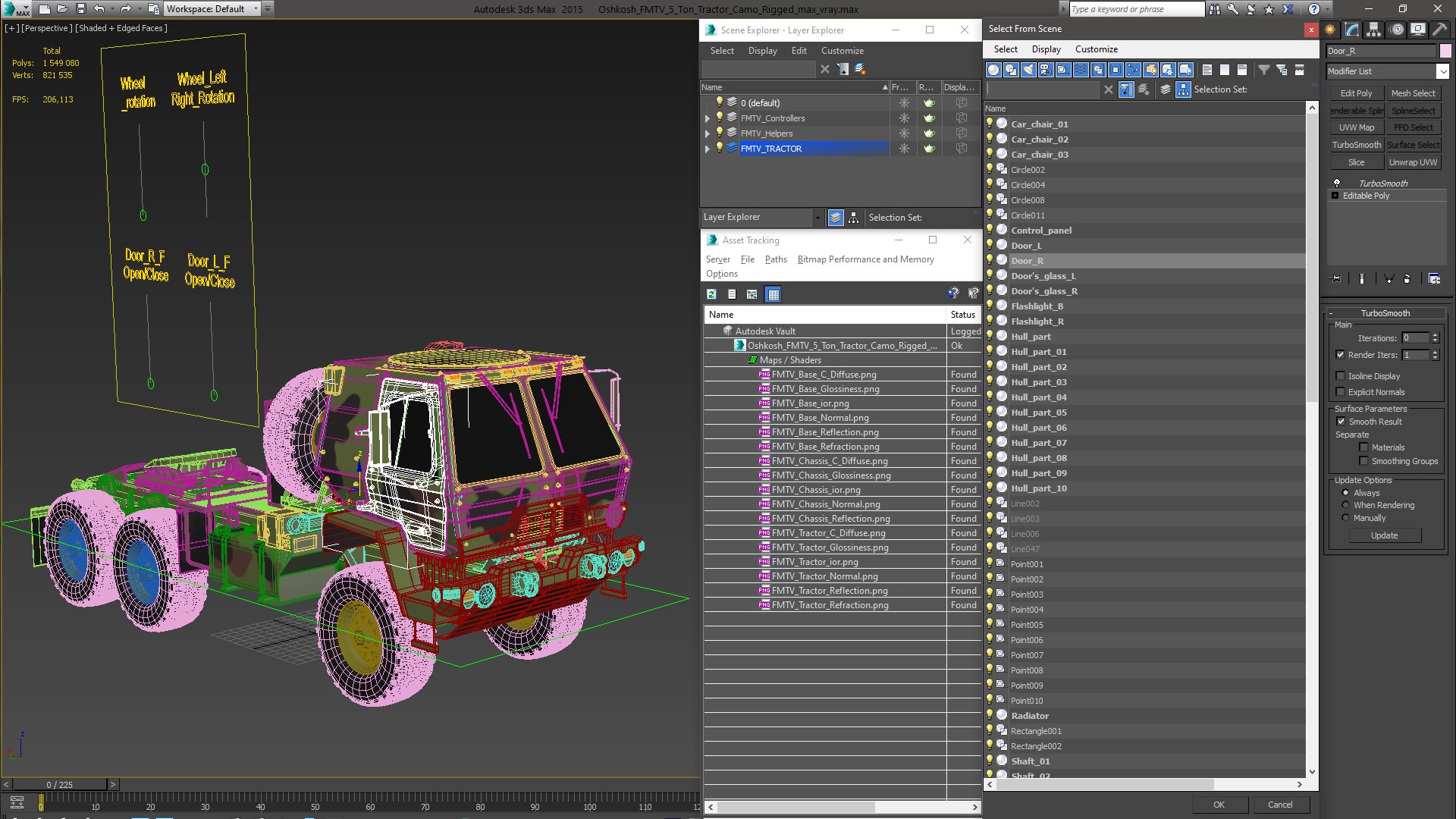Add an Unwrap UVW modifier
This screenshot has width=1456, height=819.
pyautogui.click(x=1413, y=162)
